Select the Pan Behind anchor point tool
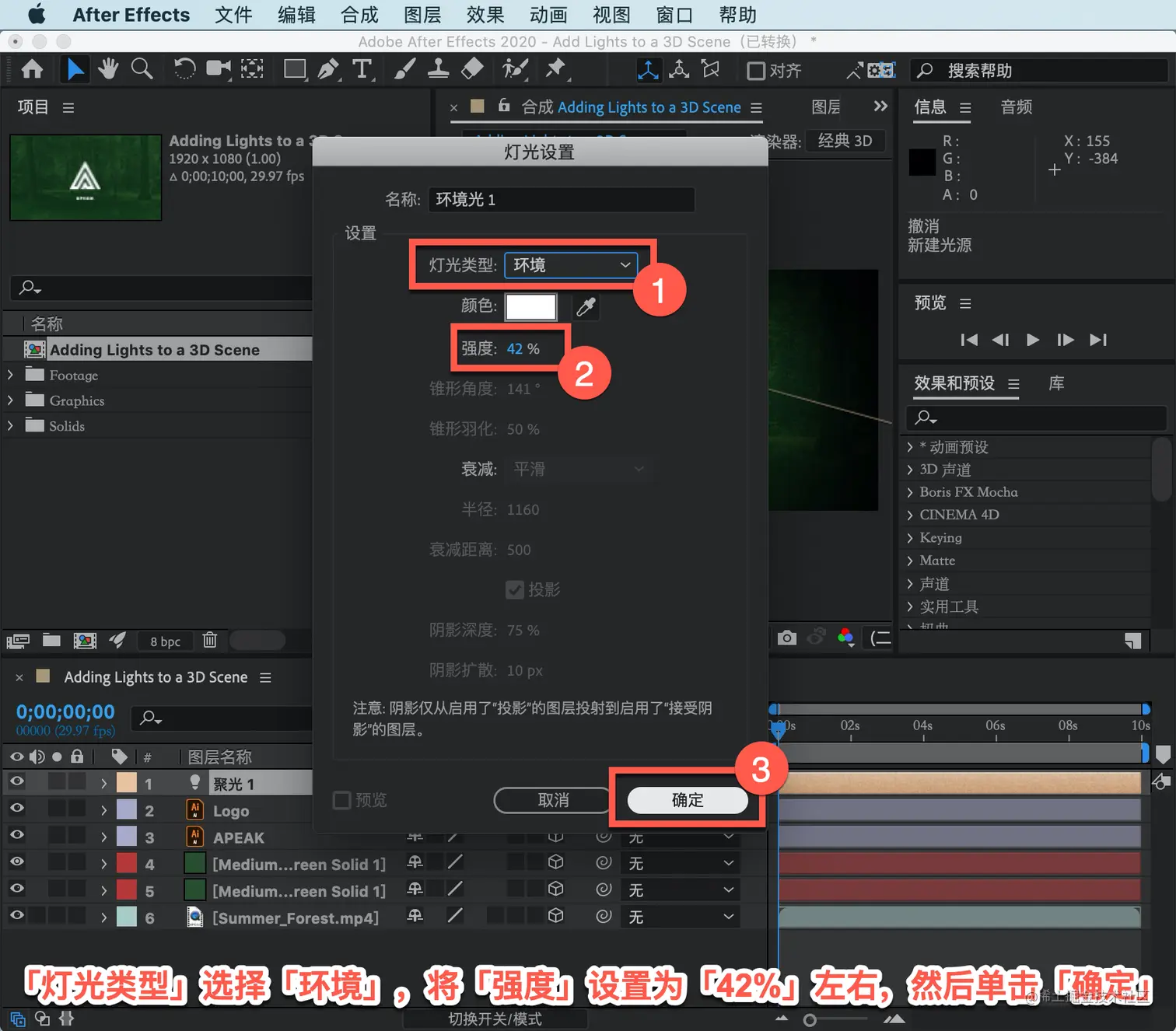The height and width of the screenshot is (1031, 1176). coord(252,70)
